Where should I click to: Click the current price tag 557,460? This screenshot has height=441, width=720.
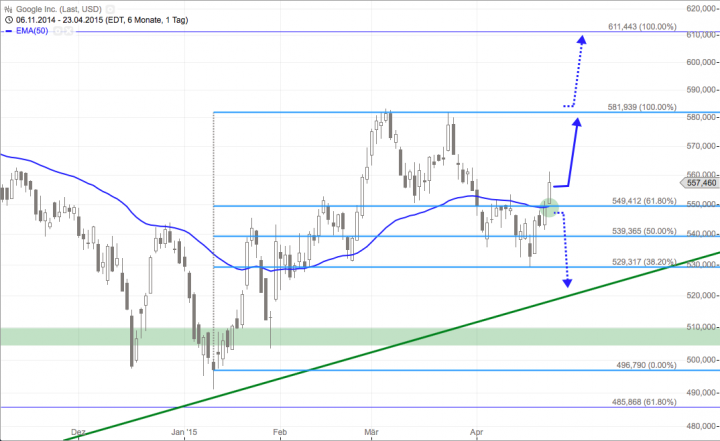699,183
